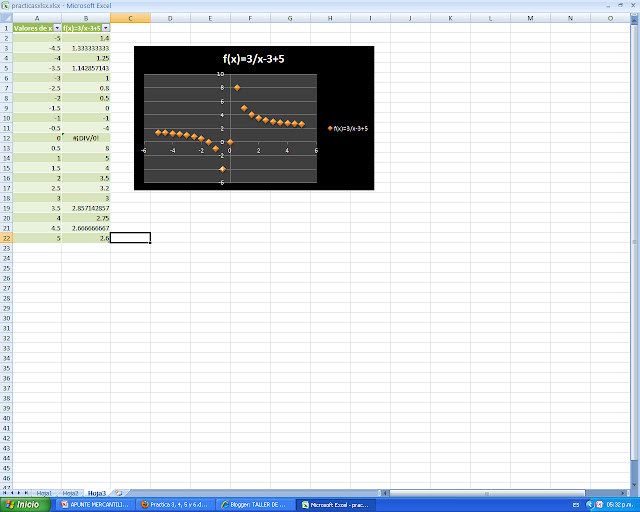640x512 pixels.
Task: Click cell containing 1.142857143
Action: [x=86, y=68]
